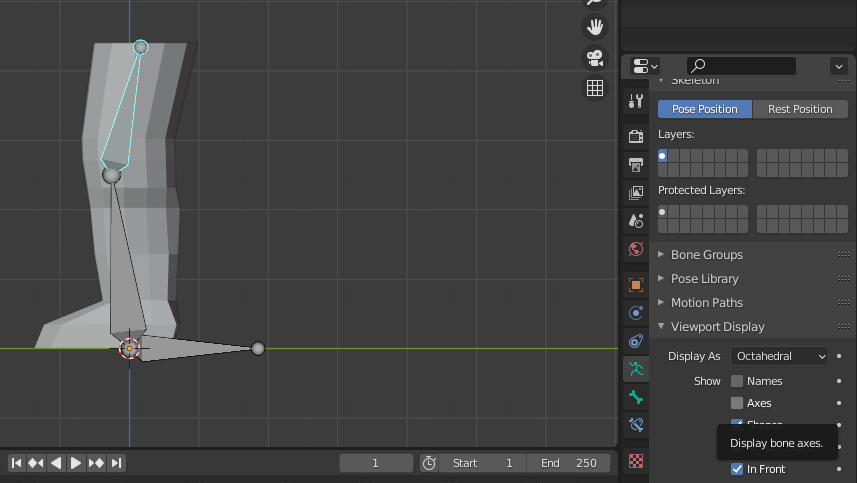Select Pose Position button
Viewport: 857px width, 483px height.
705,109
